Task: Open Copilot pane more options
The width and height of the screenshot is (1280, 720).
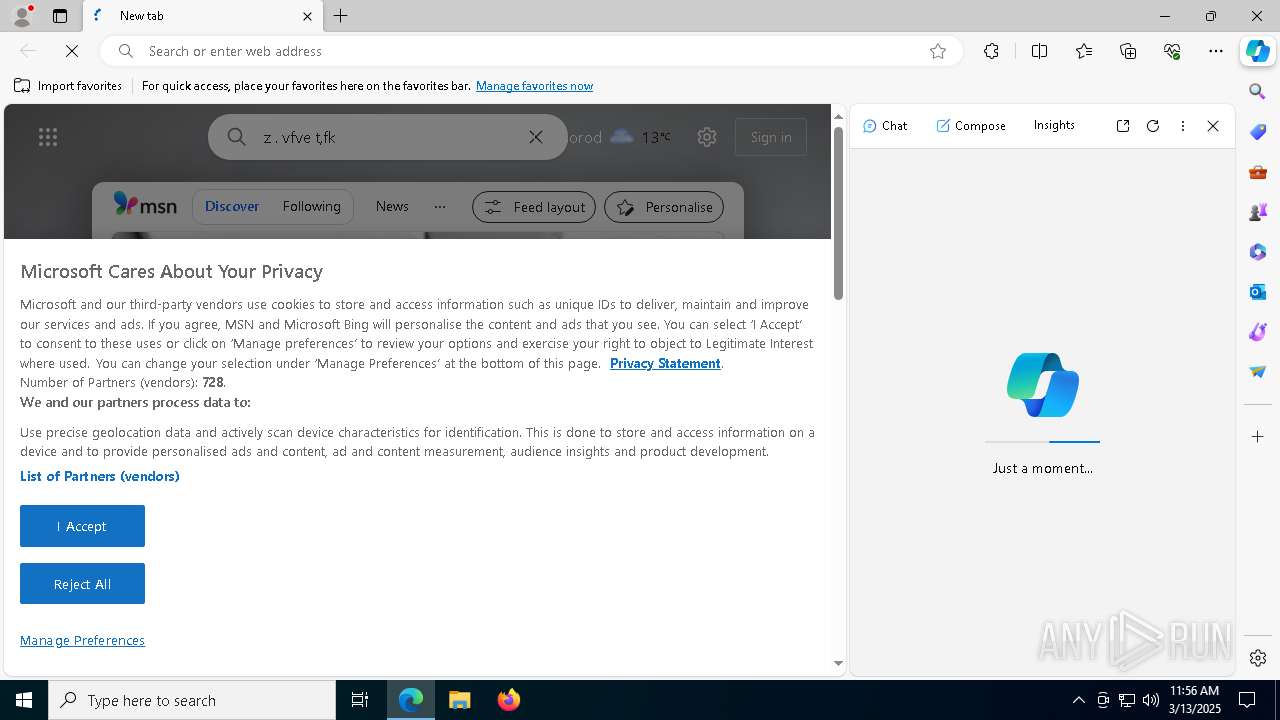Action: click(x=1183, y=125)
